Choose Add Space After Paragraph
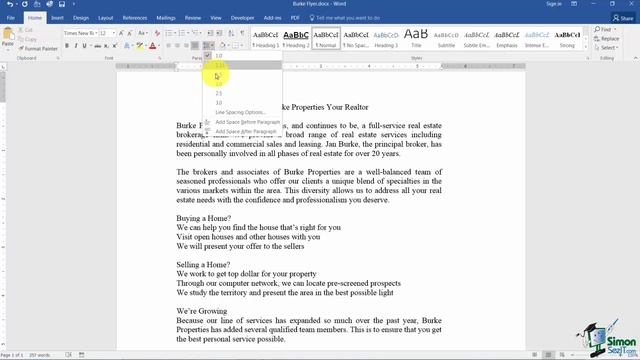 pos(242,131)
